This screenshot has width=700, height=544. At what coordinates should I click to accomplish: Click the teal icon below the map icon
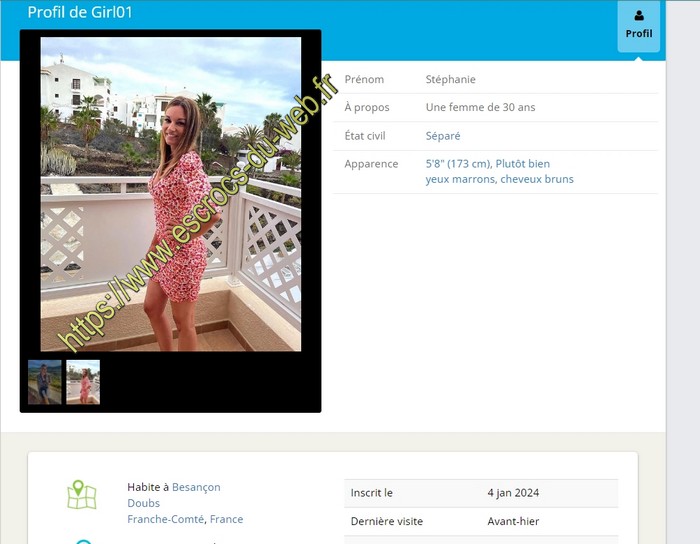pos(84,540)
